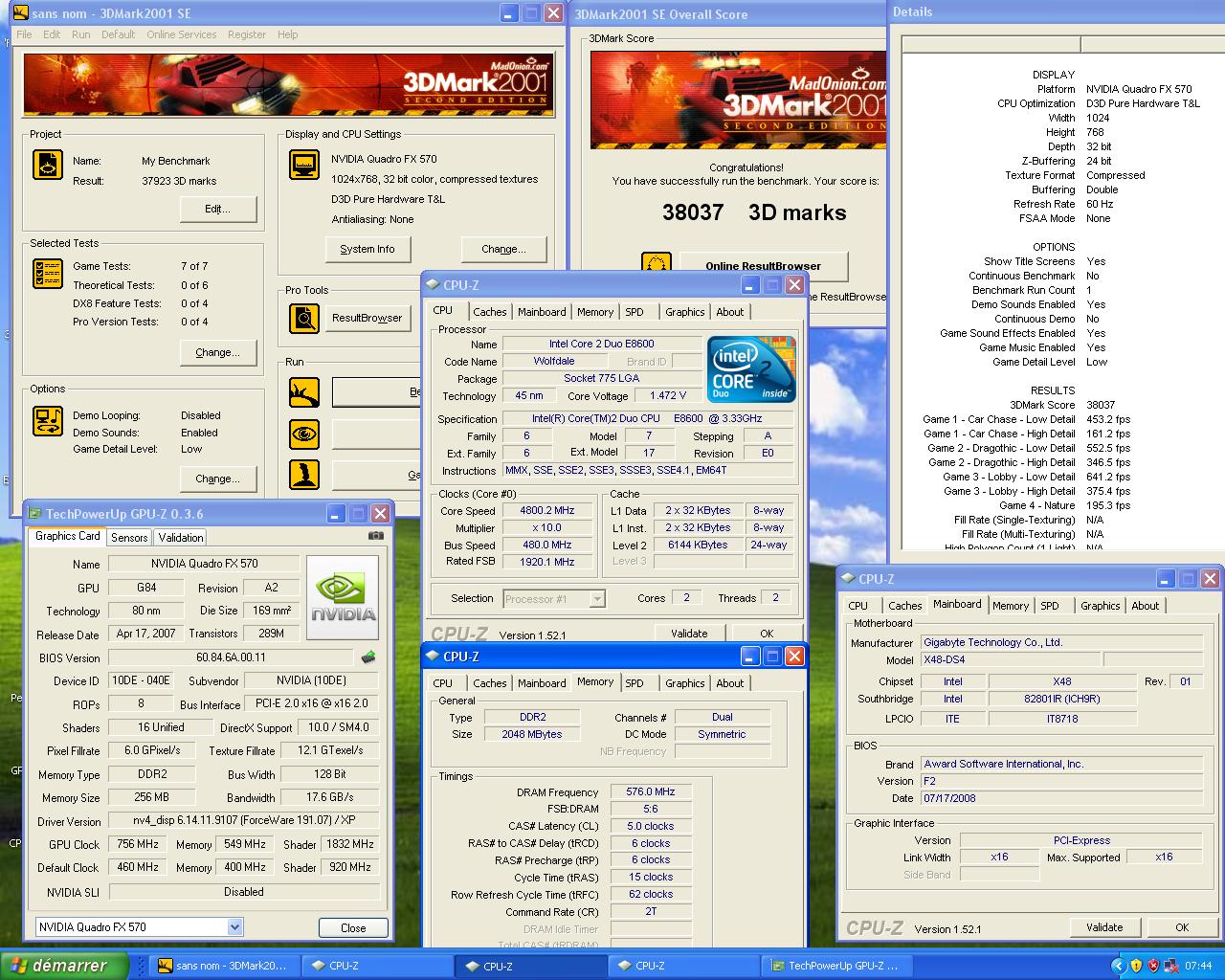Viewport: 1225px width, 980px height.
Task: Click Validate in the Mainboard CPU-Z window
Action: coord(1104,927)
